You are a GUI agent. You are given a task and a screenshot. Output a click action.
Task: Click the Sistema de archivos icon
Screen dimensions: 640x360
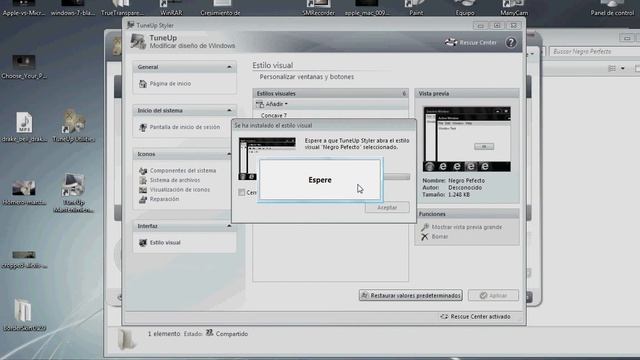pyautogui.click(x=142, y=180)
